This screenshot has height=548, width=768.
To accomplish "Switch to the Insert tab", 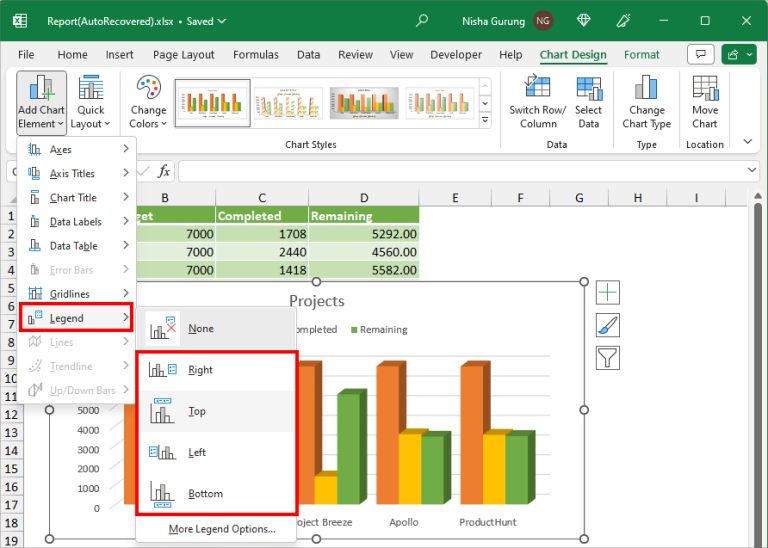I will 120,55.
